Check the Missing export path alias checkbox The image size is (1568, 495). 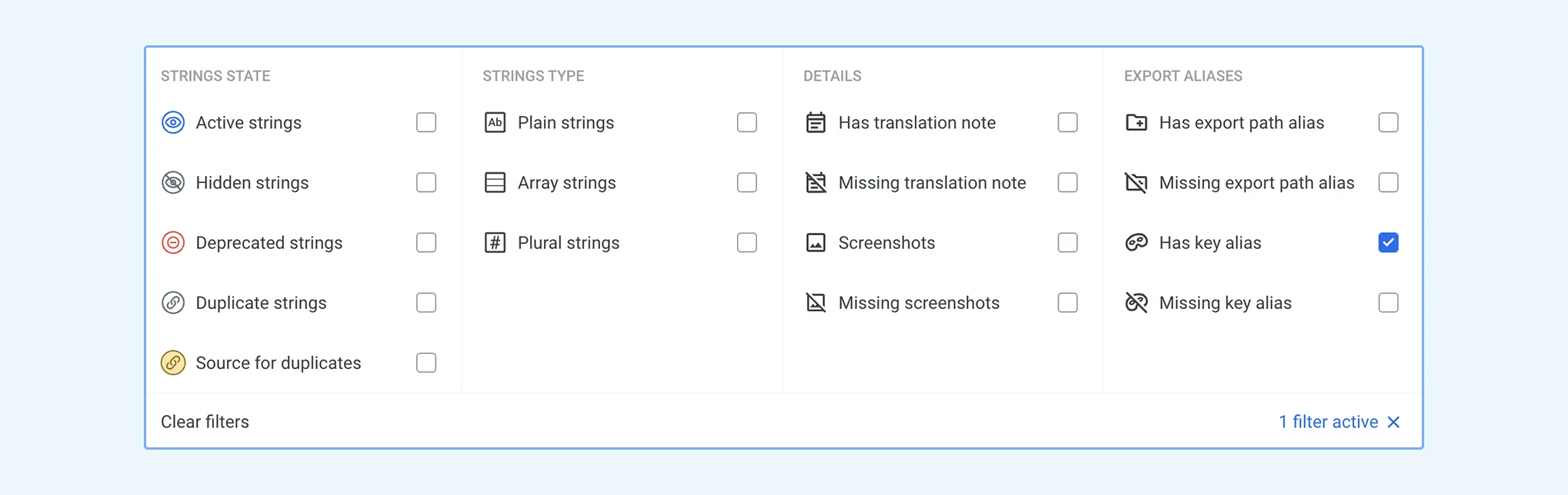pyautogui.click(x=1388, y=183)
